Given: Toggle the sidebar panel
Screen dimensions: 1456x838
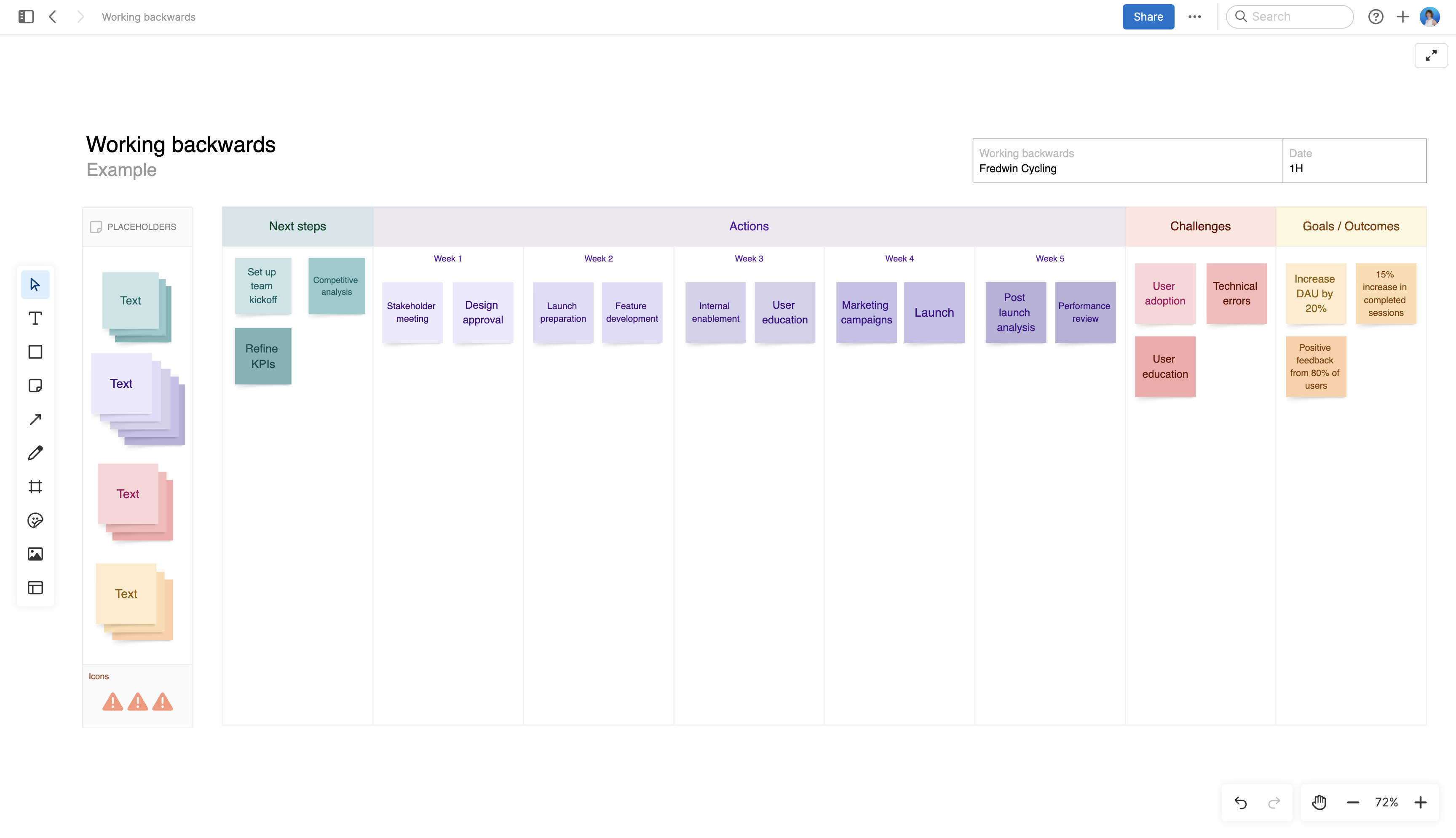Looking at the screenshot, I should click(26, 17).
